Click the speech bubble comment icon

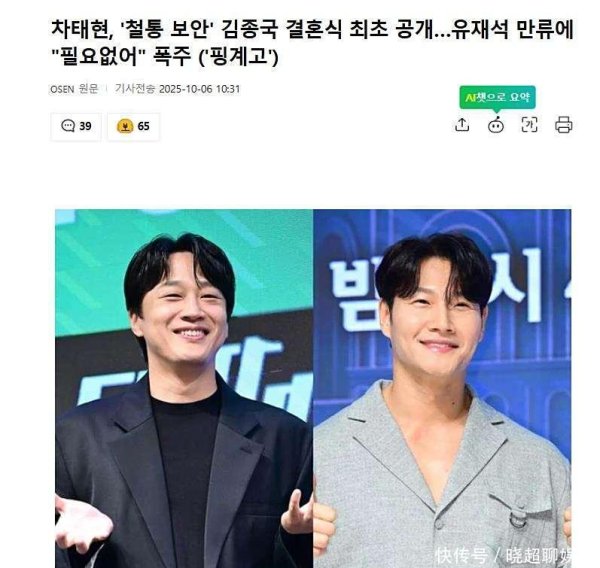(x=68, y=126)
